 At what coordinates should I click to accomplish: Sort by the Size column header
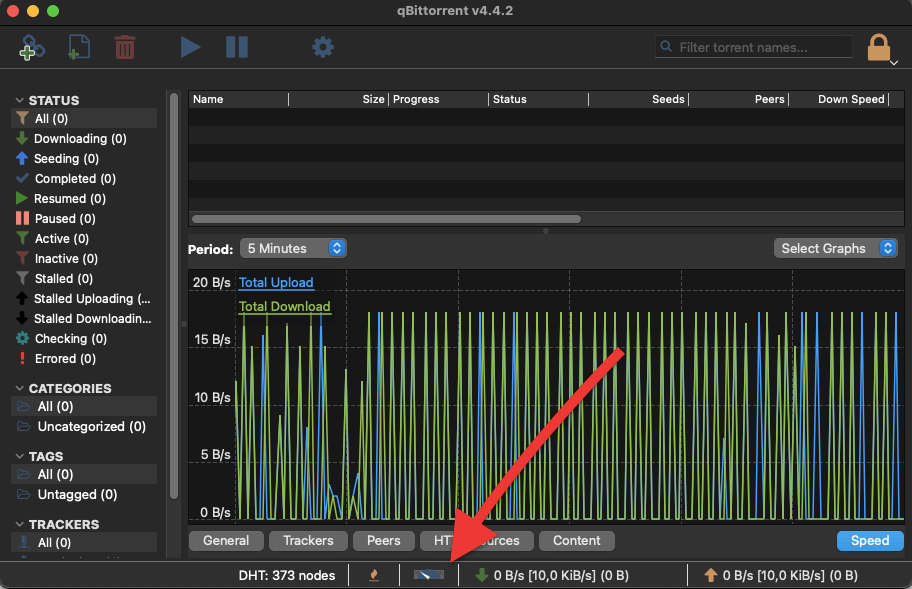tap(339, 99)
